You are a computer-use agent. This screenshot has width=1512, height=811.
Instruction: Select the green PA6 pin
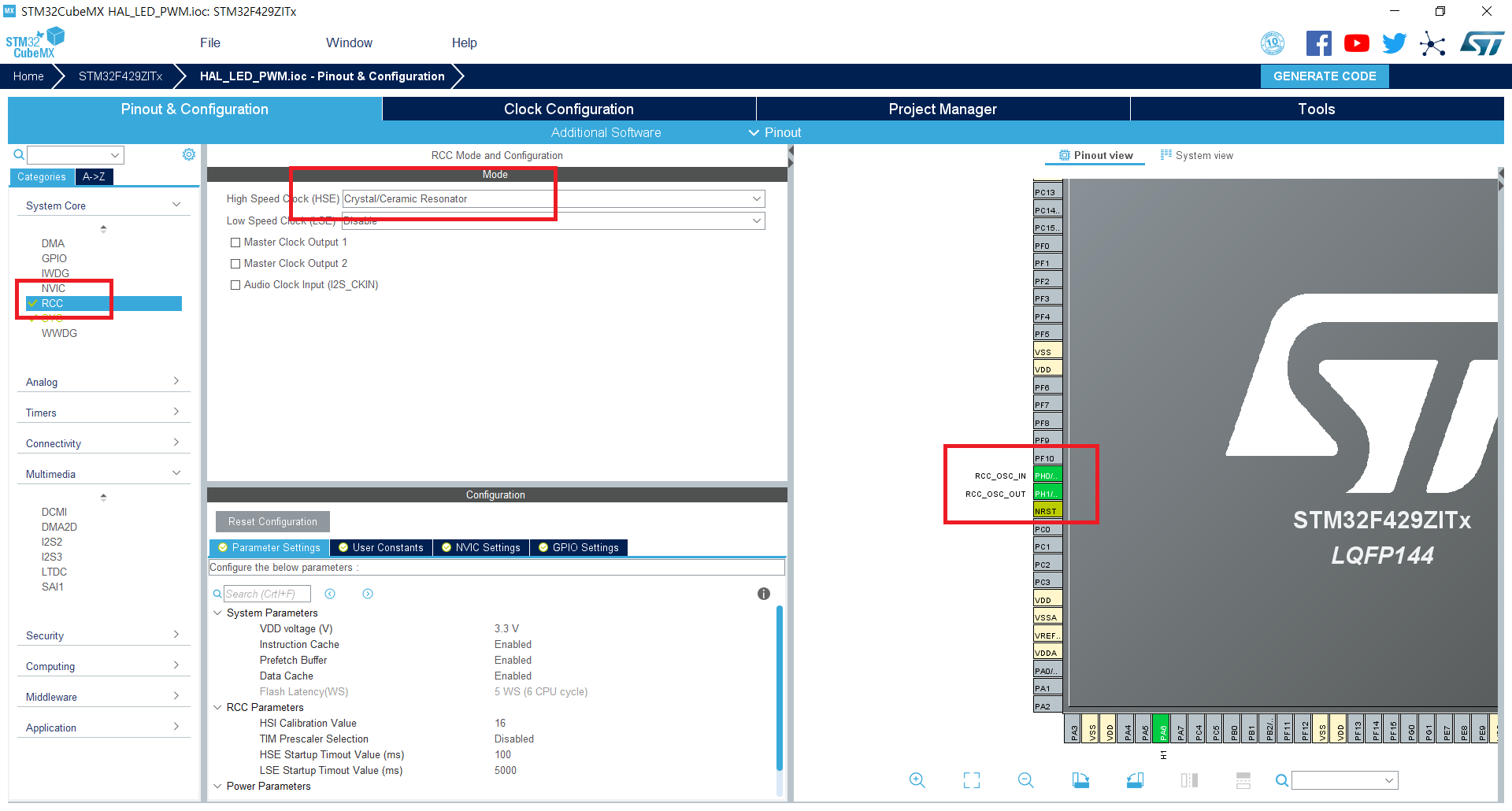tap(1162, 729)
